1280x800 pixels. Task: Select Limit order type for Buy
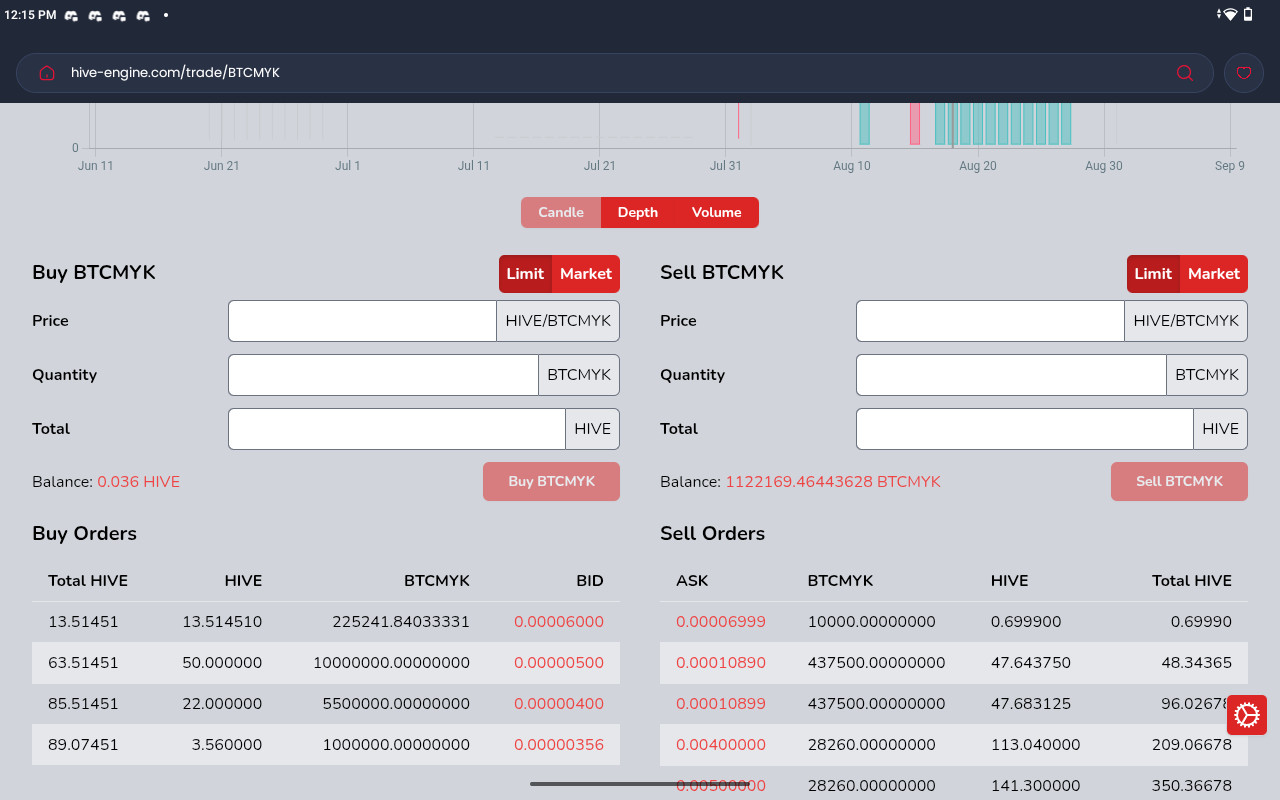point(525,274)
